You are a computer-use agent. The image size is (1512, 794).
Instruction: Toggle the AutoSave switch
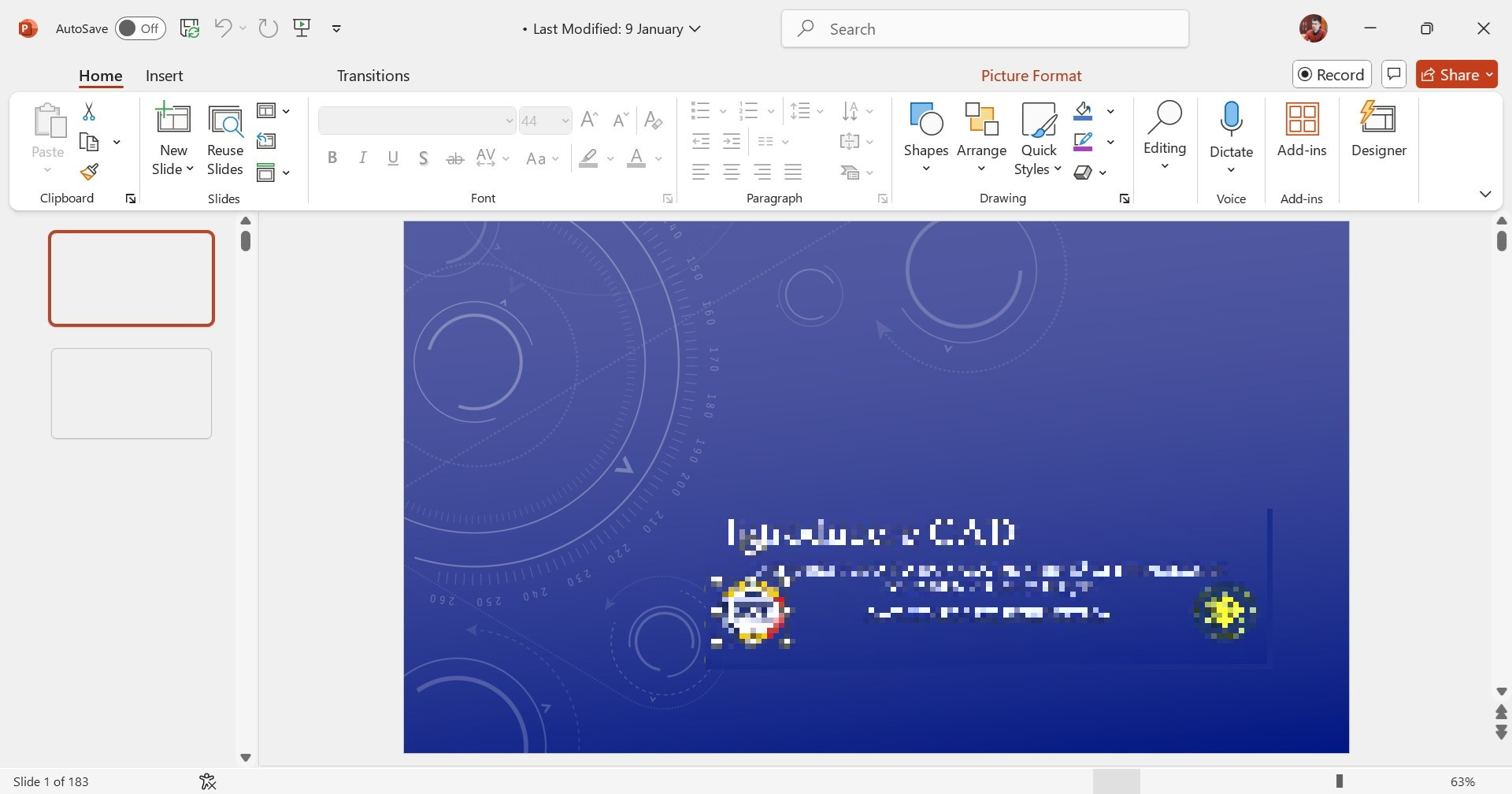(x=140, y=28)
